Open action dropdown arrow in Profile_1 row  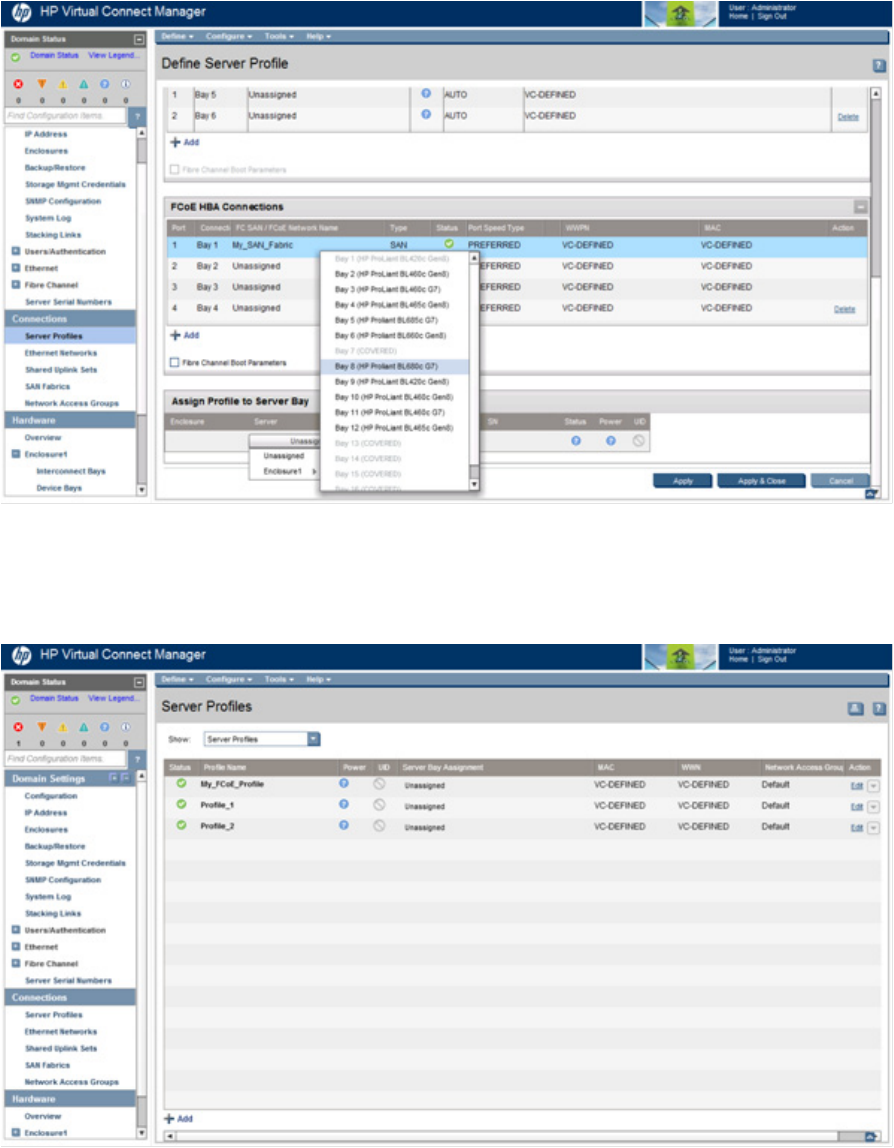coord(873,807)
